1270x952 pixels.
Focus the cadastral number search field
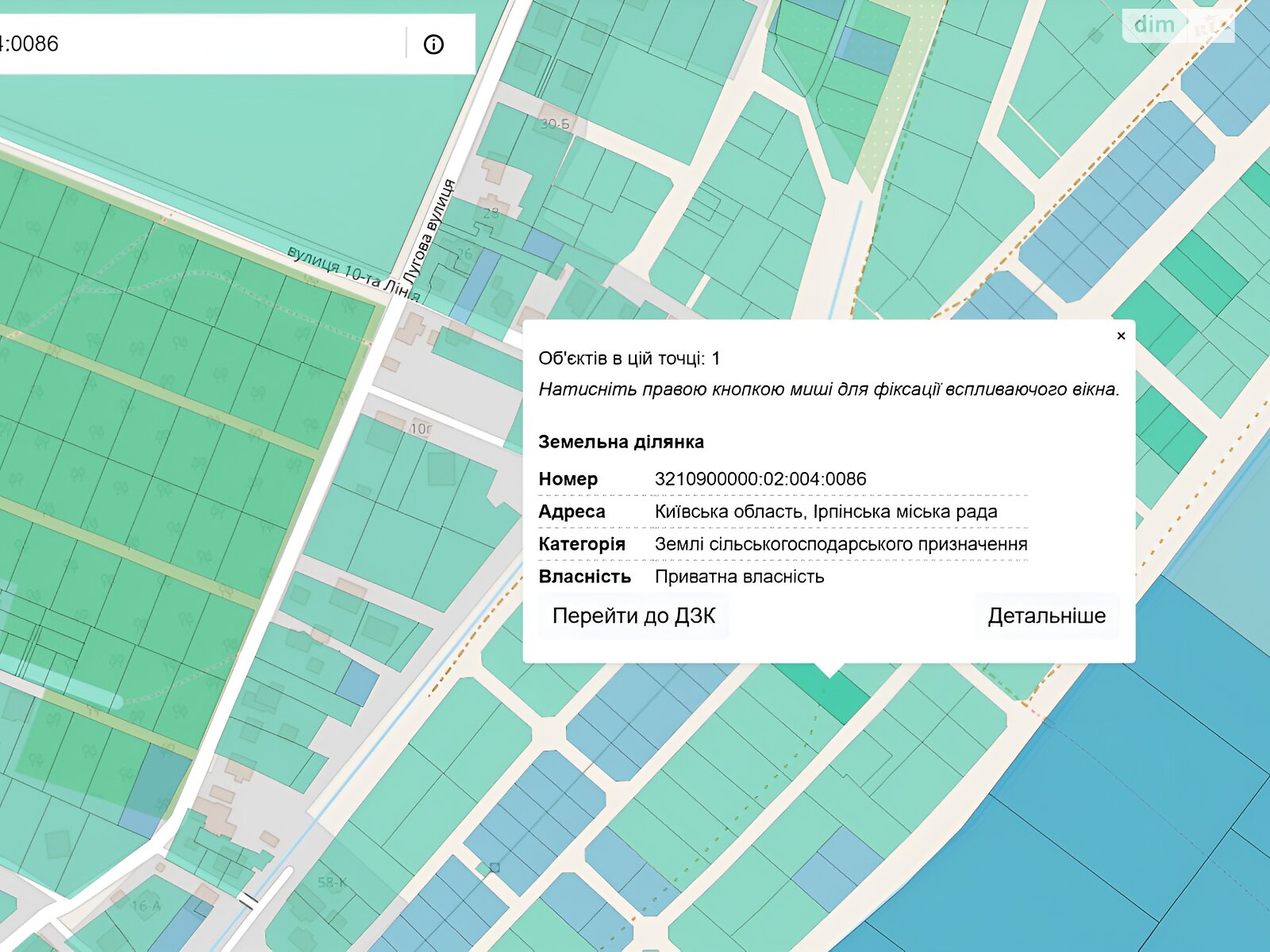coord(198,44)
